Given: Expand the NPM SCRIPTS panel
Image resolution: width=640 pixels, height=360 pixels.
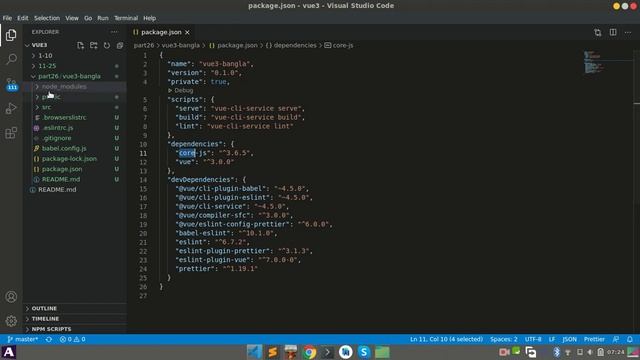Looking at the screenshot, I should tap(51, 329).
